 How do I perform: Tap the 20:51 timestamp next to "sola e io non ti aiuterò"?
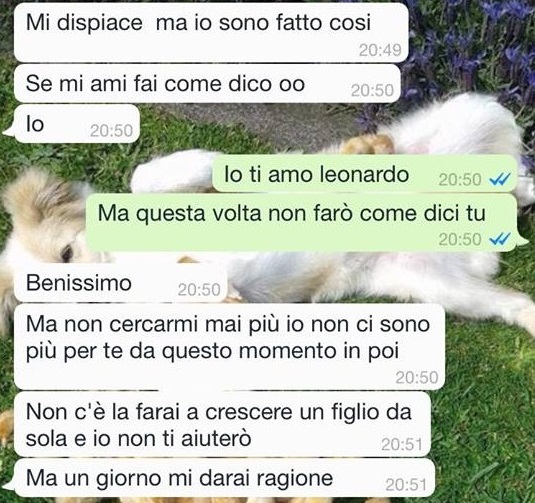[x=402, y=445]
